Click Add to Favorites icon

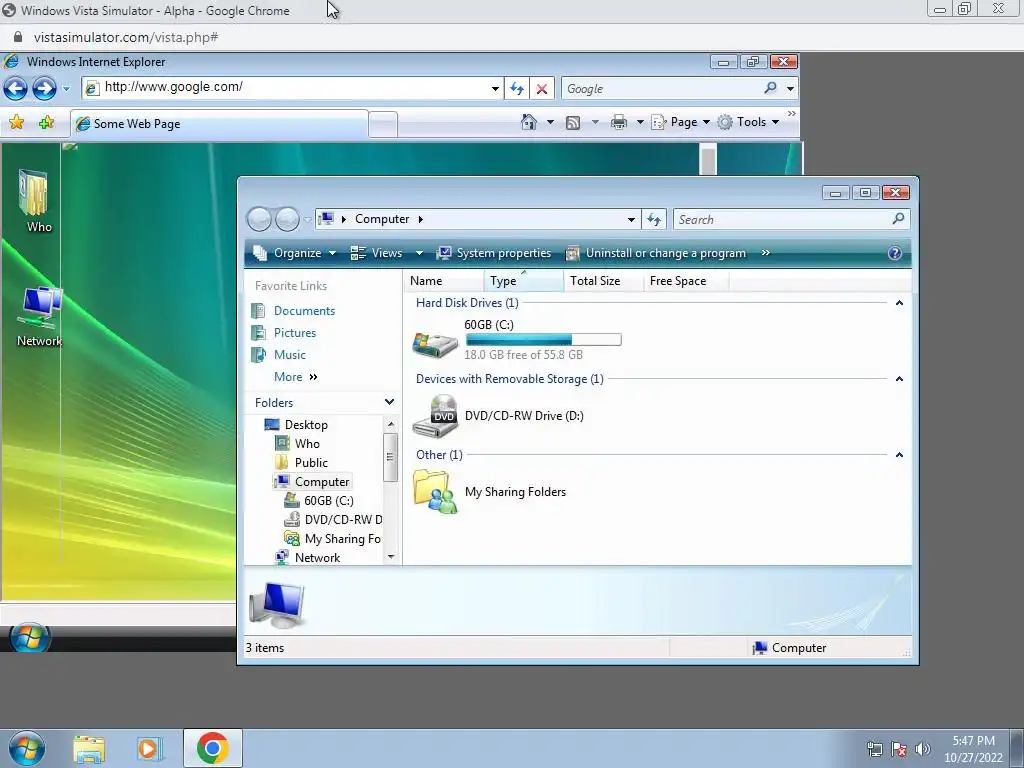[46, 122]
